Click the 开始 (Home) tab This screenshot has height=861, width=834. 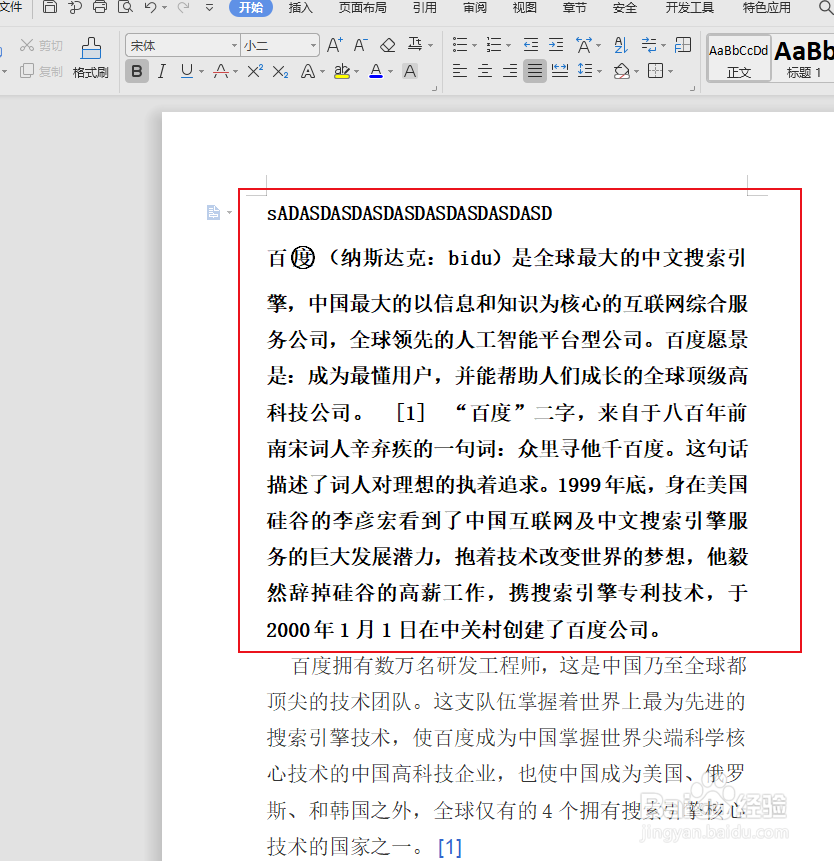(x=251, y=8)
